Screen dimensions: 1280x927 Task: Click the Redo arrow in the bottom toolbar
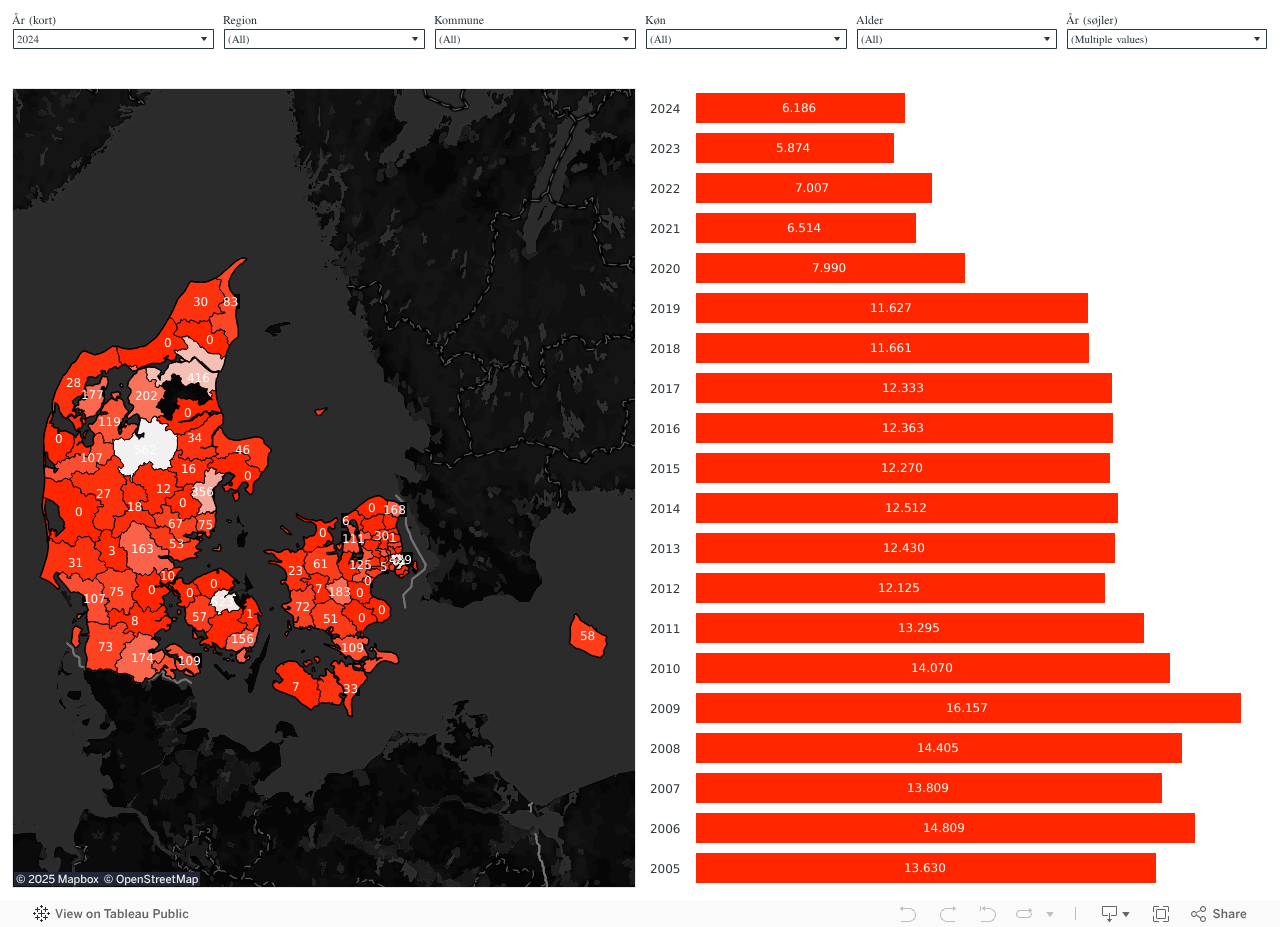[x=947, y=914]
